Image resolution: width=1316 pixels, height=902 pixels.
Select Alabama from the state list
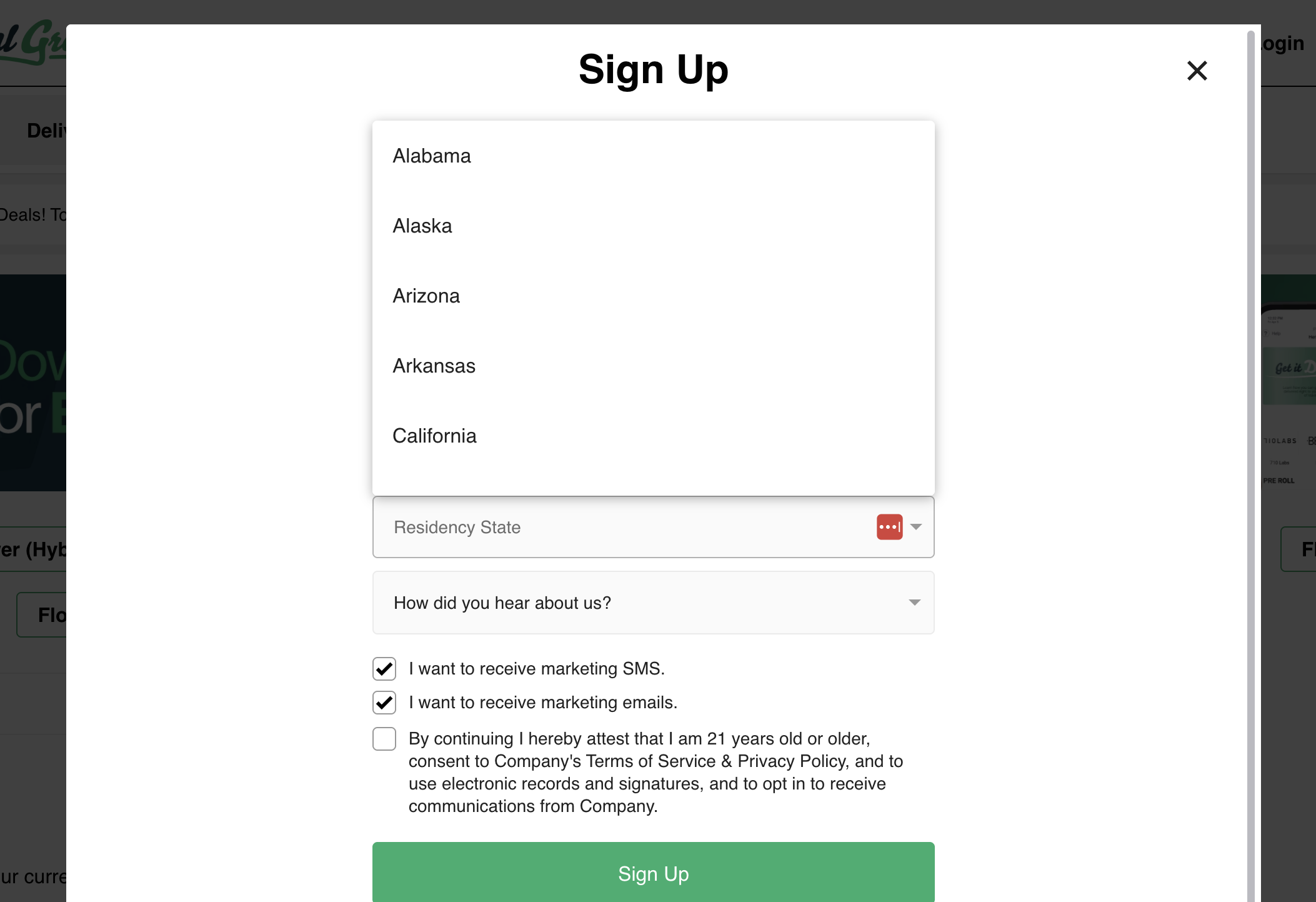(x=432, y=156)
